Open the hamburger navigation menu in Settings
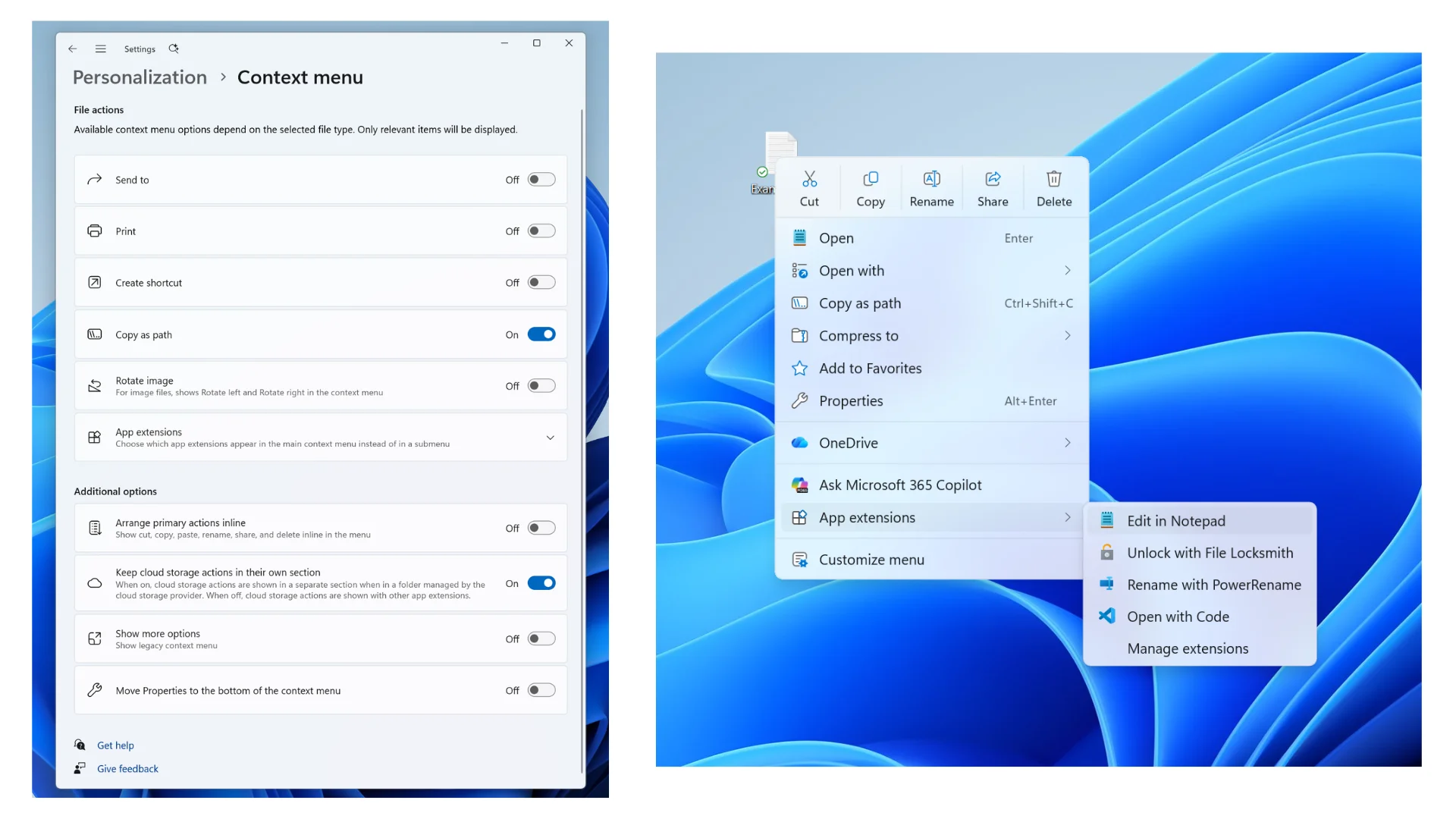This screenshot has width=1456, height=819. point(100,49)
